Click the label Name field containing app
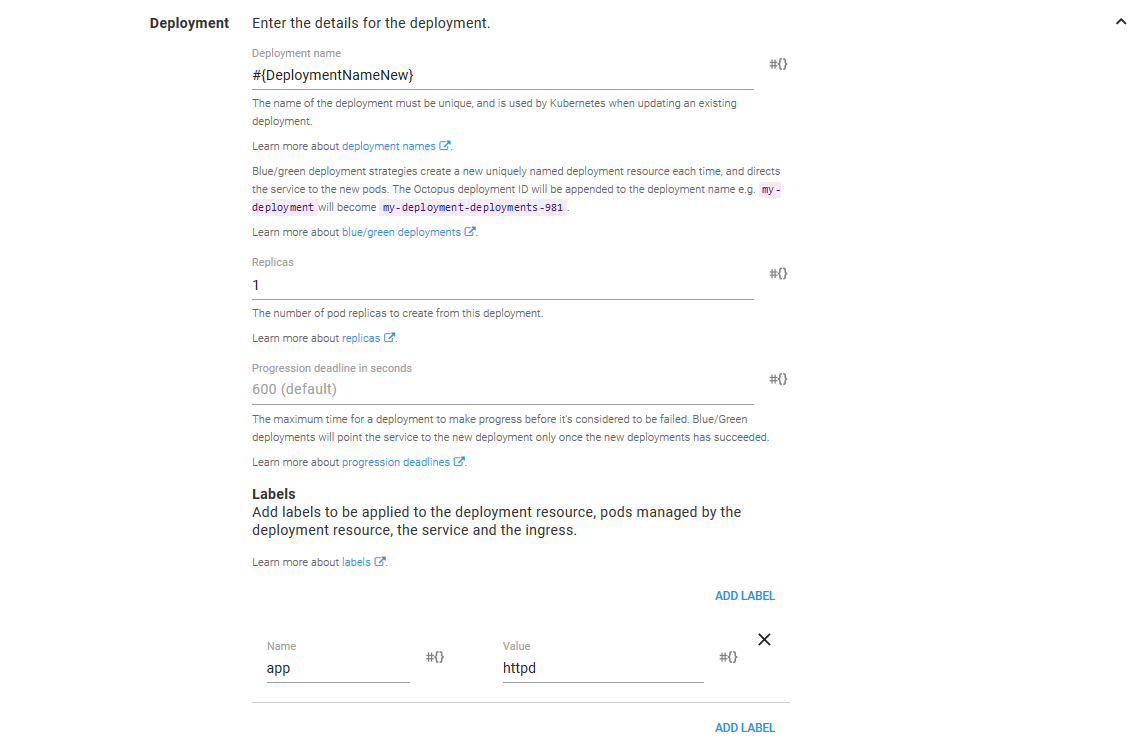1146x756 pixels. click(338, 668)
